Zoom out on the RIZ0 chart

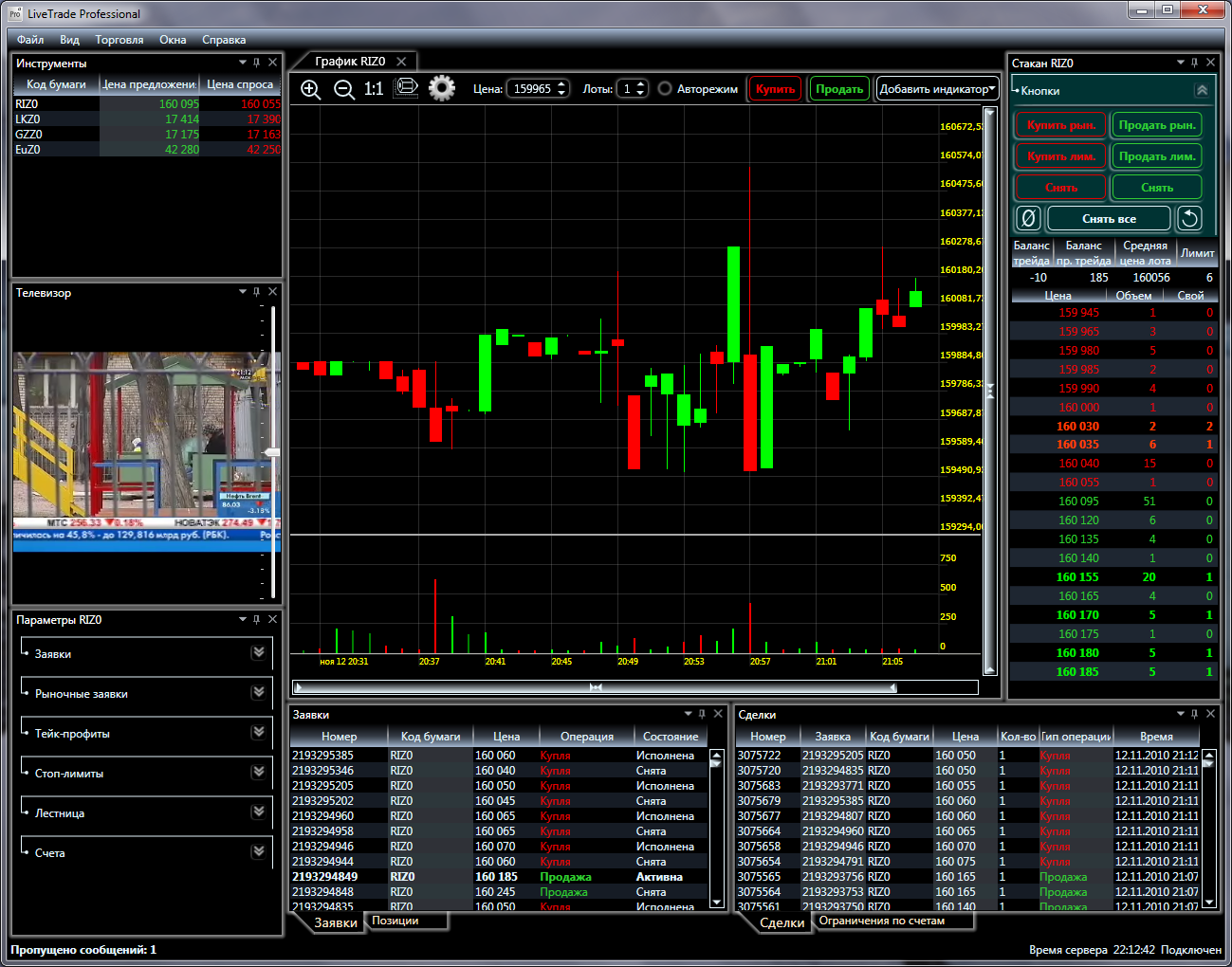click(344, 89)
